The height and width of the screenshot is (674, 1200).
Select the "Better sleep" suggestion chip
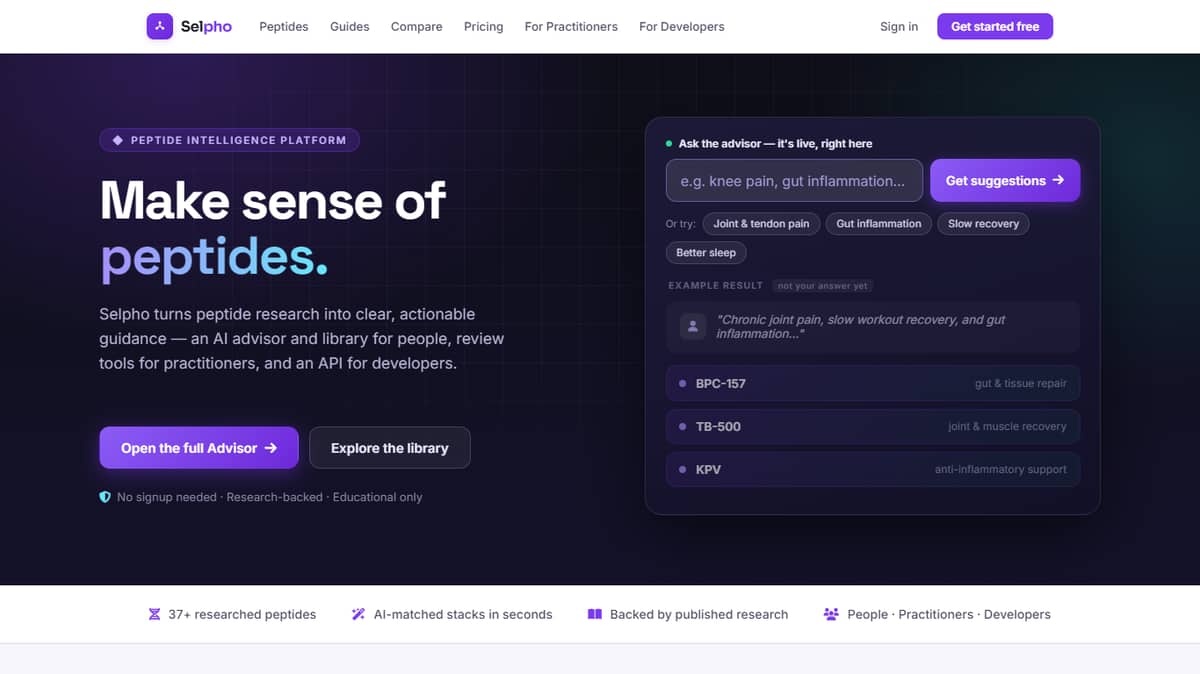(706, 253)
